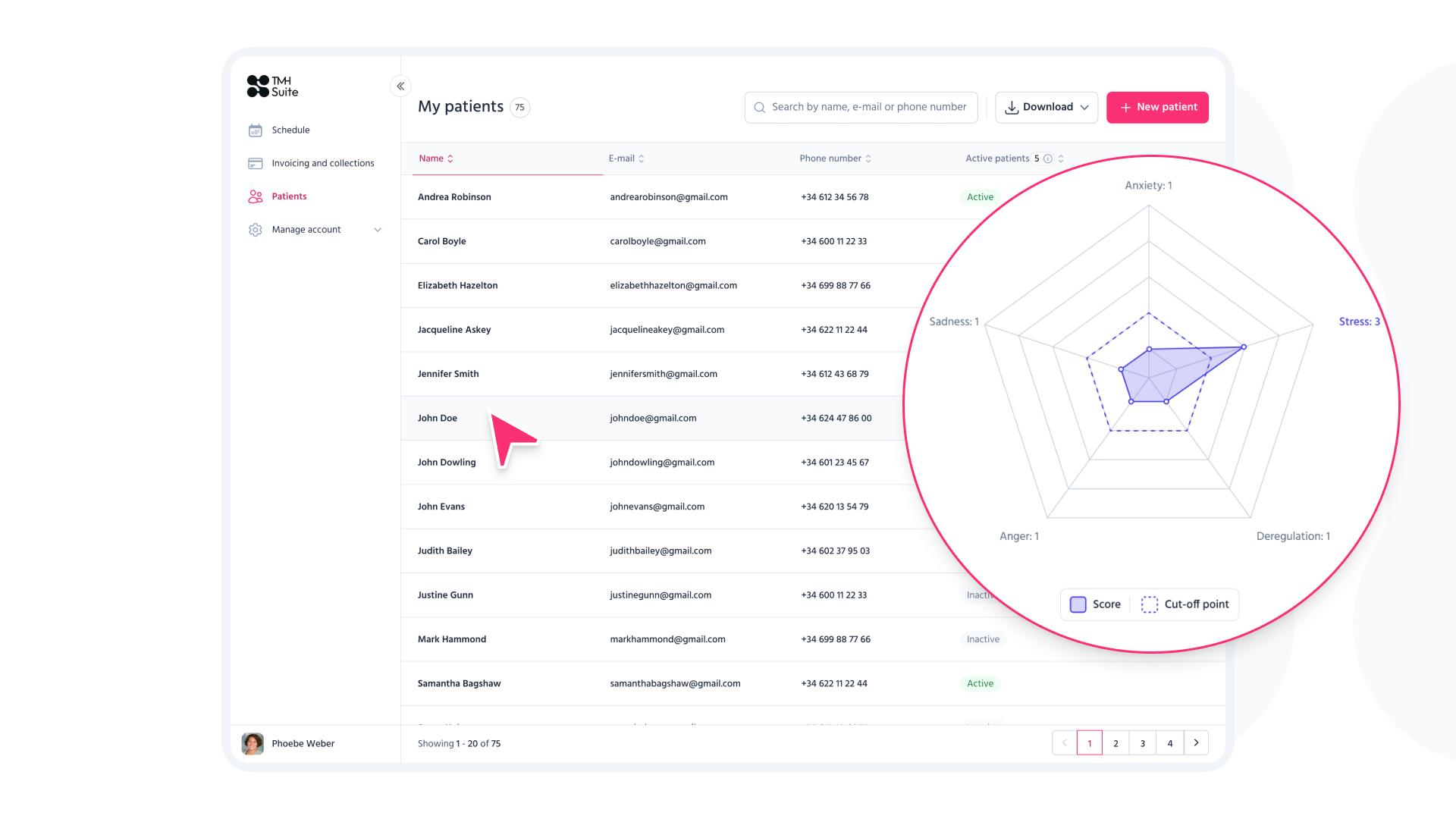This screenshot has width=1456, height=819.
Task: Toggle Name column sorting
Action: [x=450, y=158]
